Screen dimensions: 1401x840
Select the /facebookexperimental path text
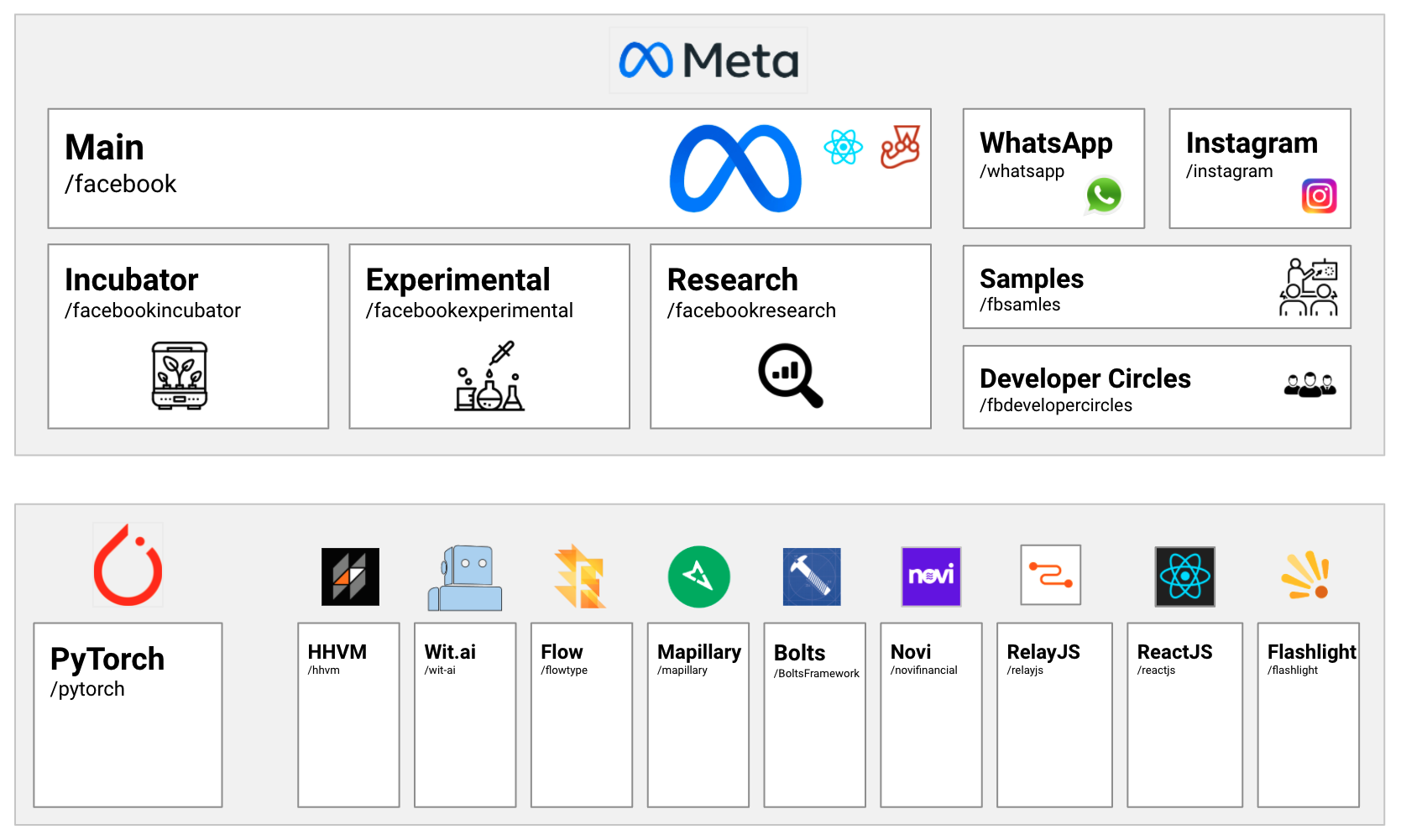click(469, 310)
